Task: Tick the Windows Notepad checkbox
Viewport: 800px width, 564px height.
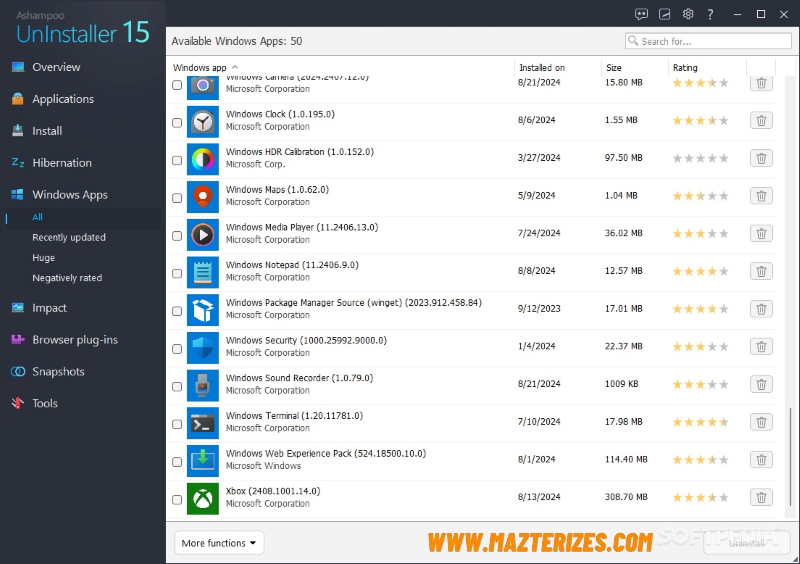Action: 177,274
